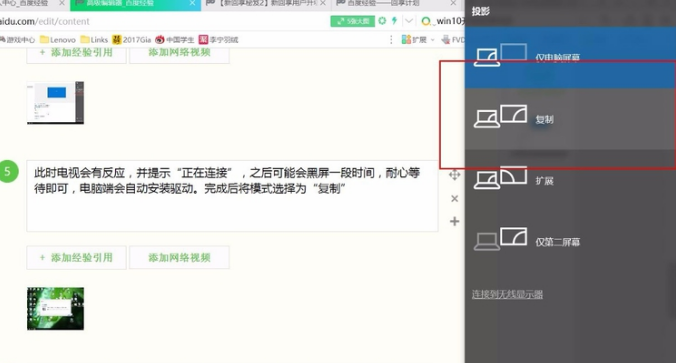Click the three-dot overflow icon in bookmarks bar

[391, 40]
